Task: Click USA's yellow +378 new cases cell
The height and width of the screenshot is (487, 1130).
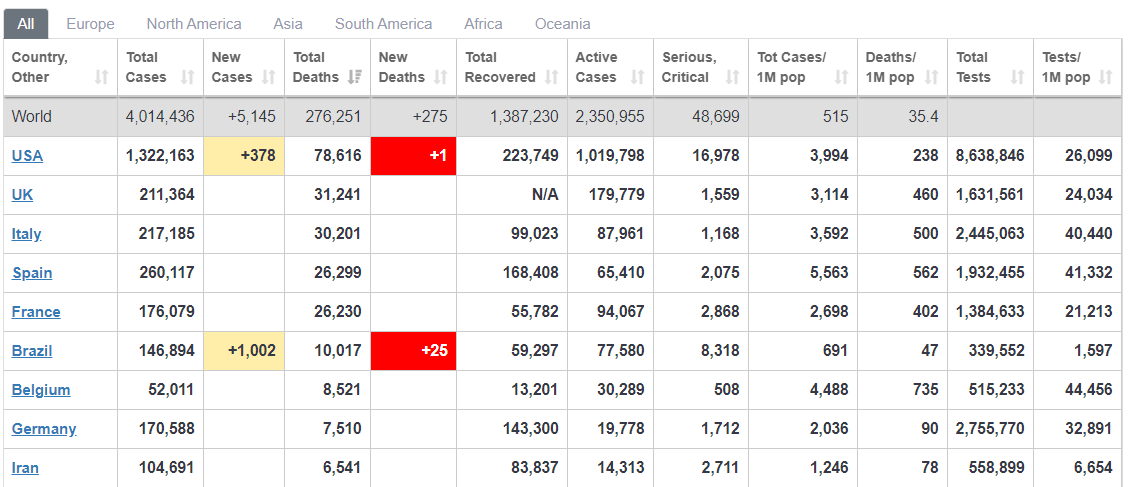Action: (x=244, y=156)
